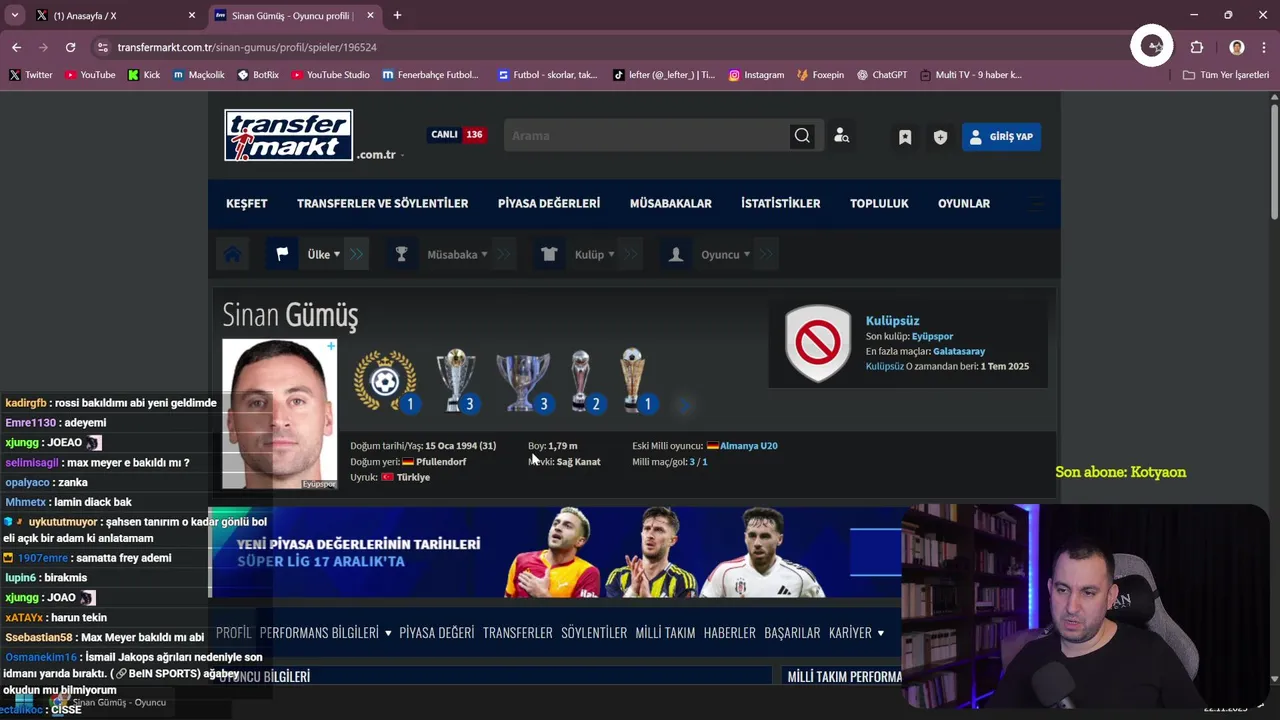Open the YouTube bookmark

point(90,75)
